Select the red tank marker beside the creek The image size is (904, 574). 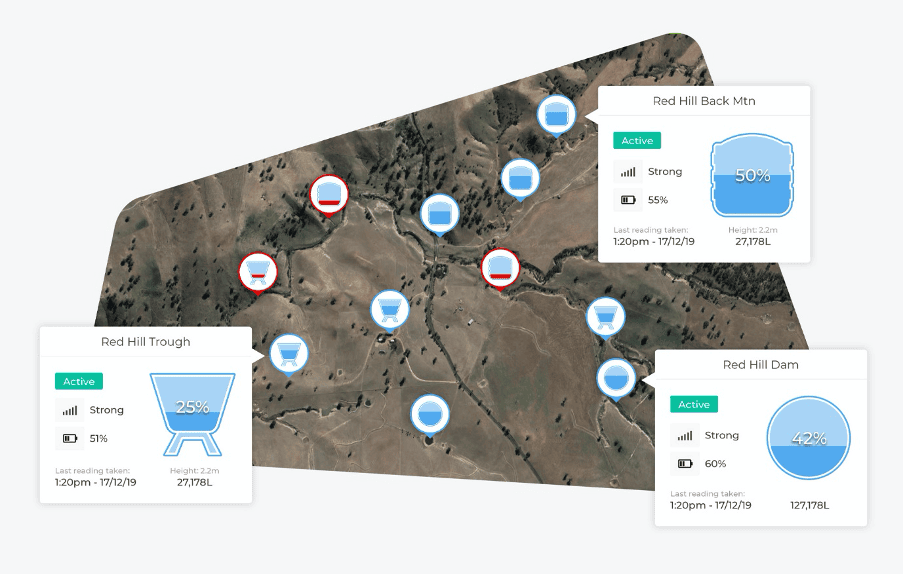click(500, 268)
